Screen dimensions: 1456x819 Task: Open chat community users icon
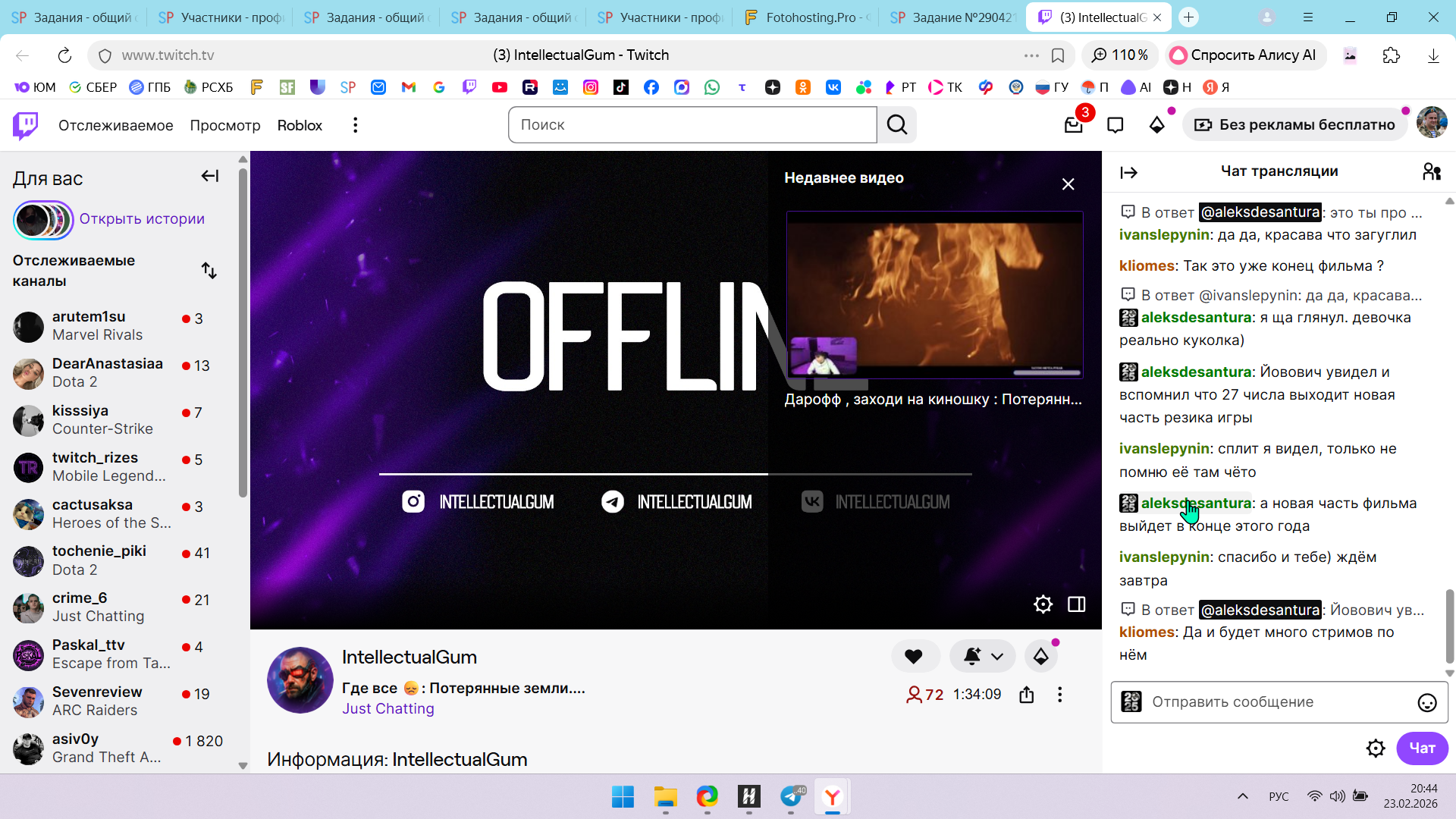click(x=1431, y=172)
